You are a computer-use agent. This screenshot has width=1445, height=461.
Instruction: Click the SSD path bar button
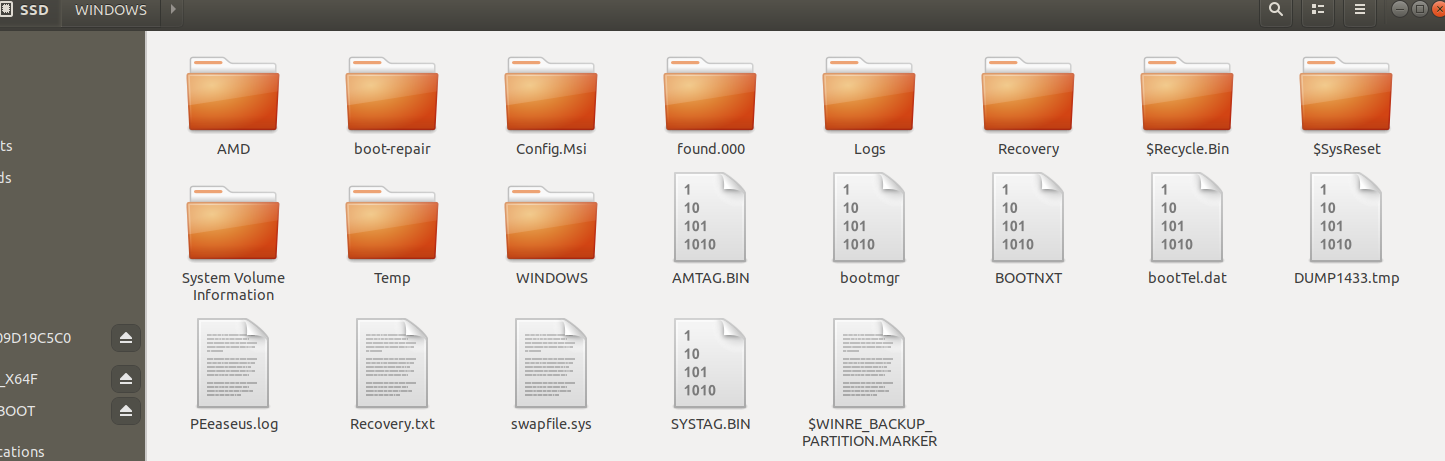click(28, 10)
